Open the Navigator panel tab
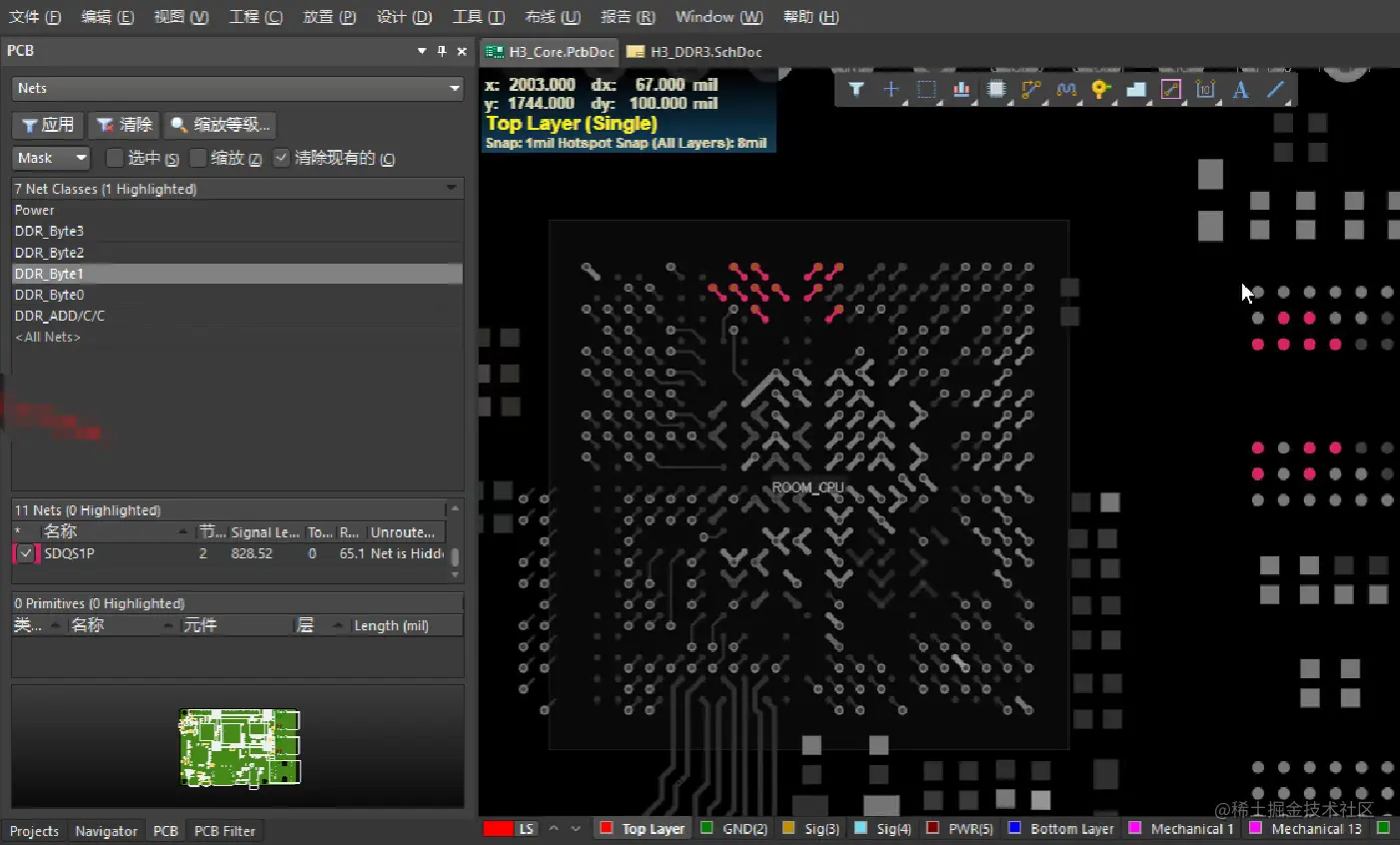The width and height of the screenshot is (1400, 845). (106, 831)
